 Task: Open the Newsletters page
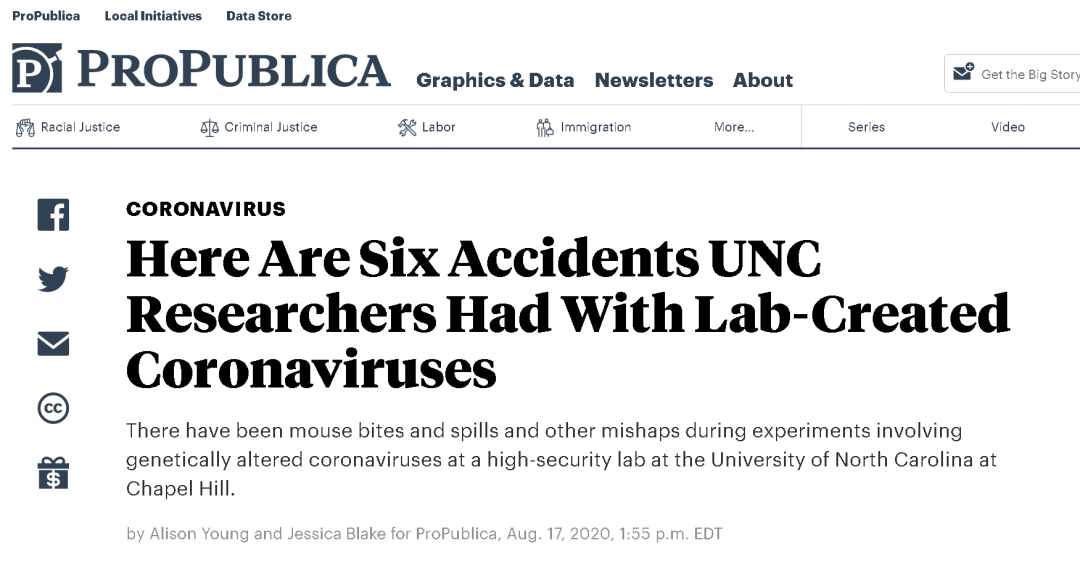pyautogui.click(x=654, y=80)
